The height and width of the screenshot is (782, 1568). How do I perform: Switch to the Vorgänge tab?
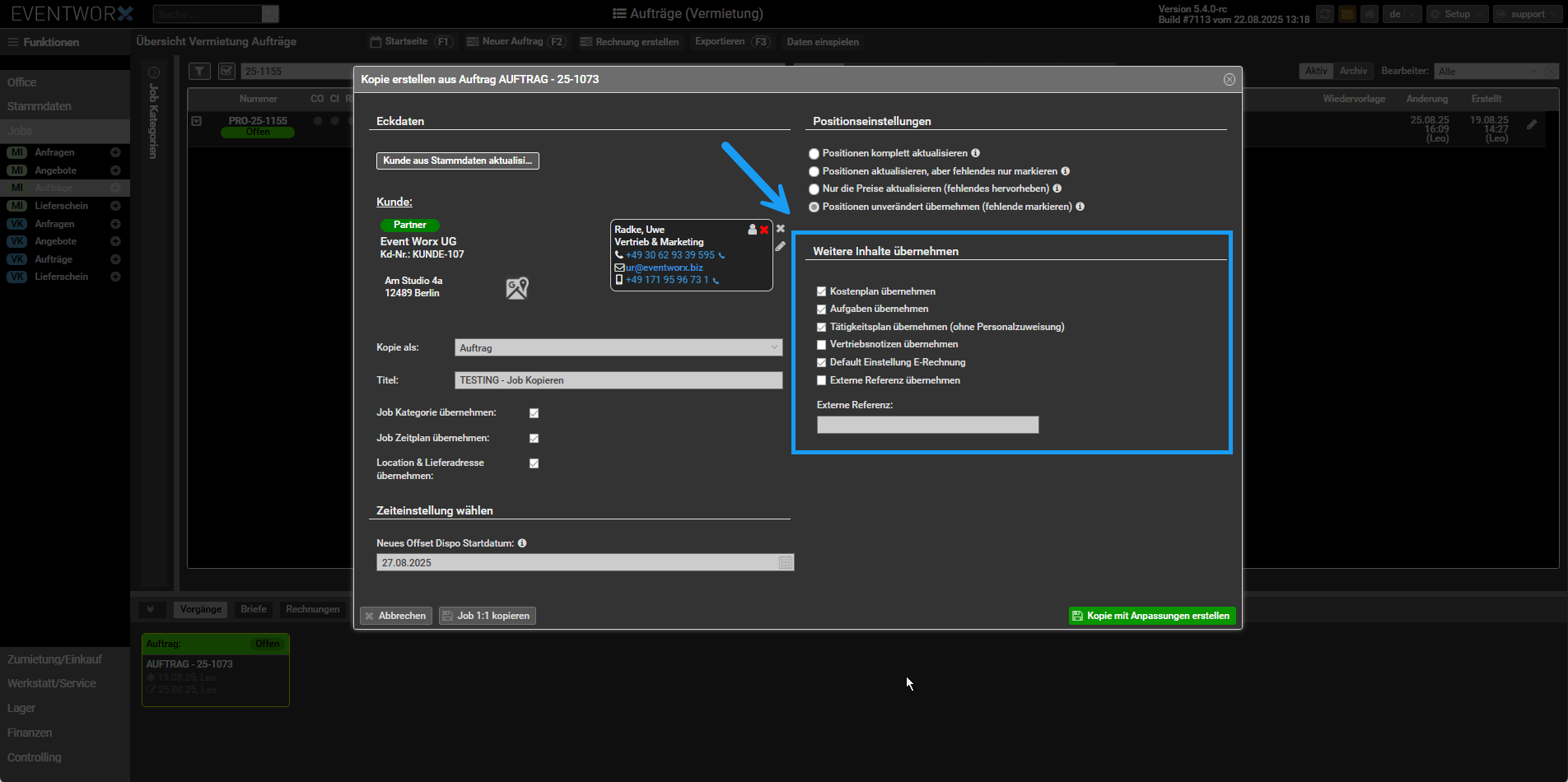(x=201, y=609)
